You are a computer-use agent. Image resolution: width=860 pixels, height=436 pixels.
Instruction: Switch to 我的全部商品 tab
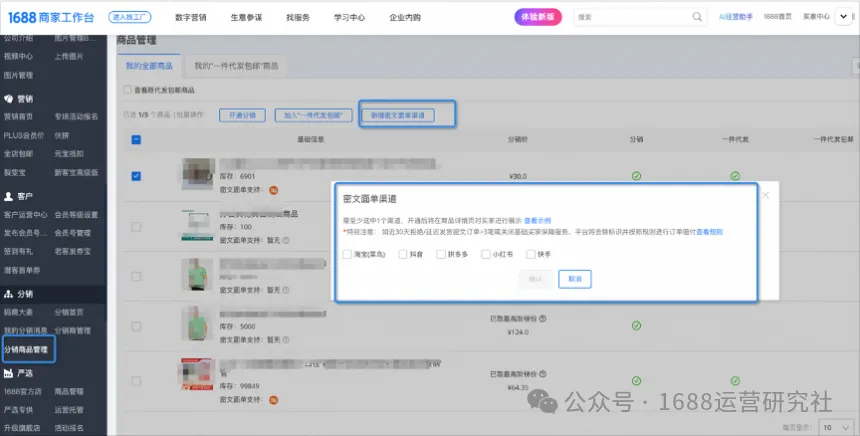[149, 66]
